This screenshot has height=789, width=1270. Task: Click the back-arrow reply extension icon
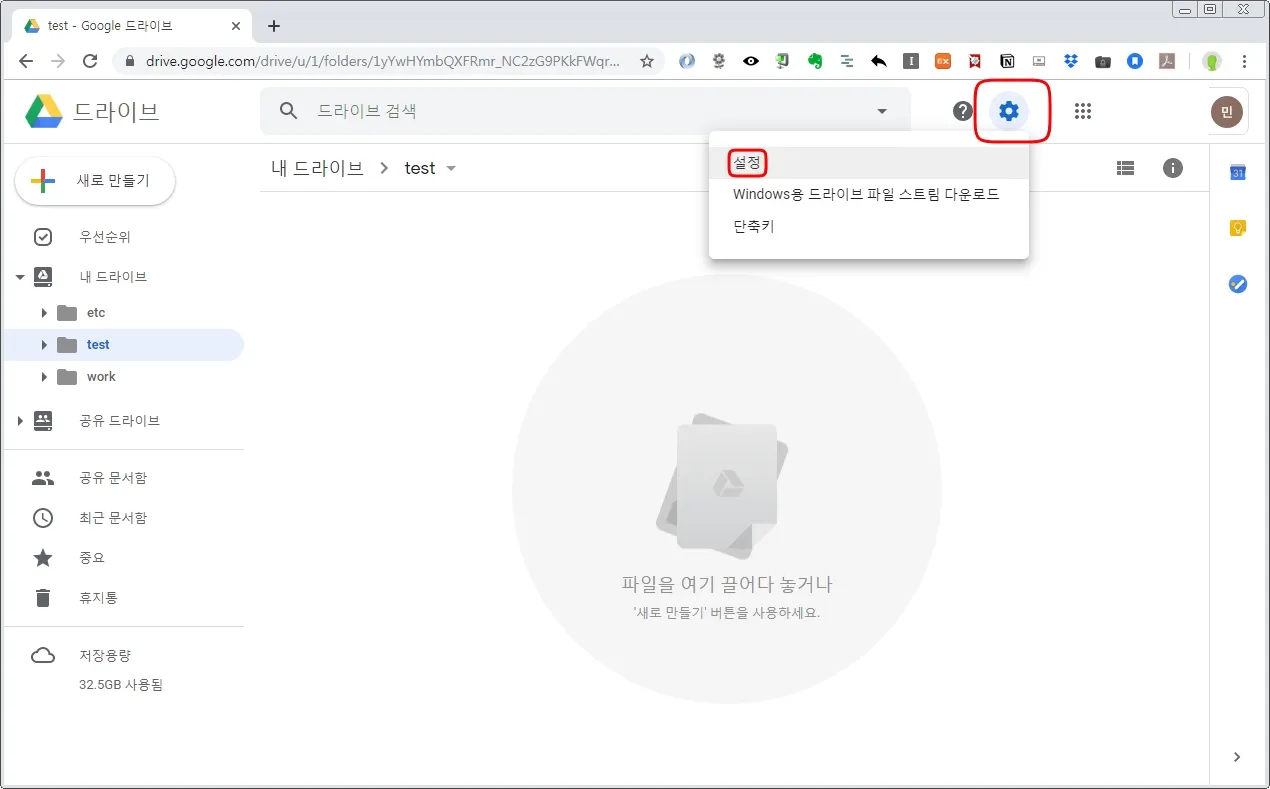coord(879,61)
